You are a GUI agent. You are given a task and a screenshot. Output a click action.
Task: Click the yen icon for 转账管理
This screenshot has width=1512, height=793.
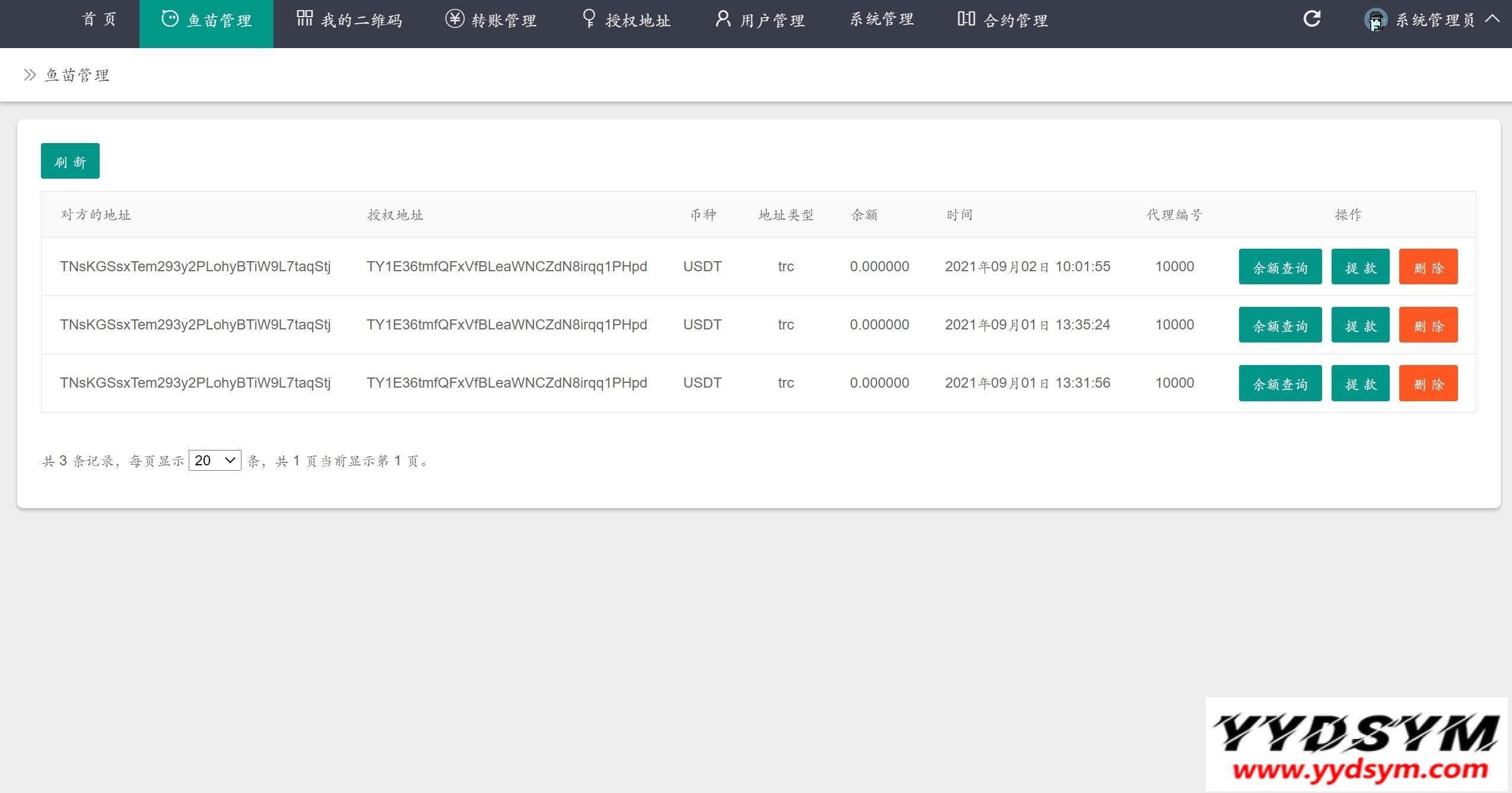tap(455, 19)
